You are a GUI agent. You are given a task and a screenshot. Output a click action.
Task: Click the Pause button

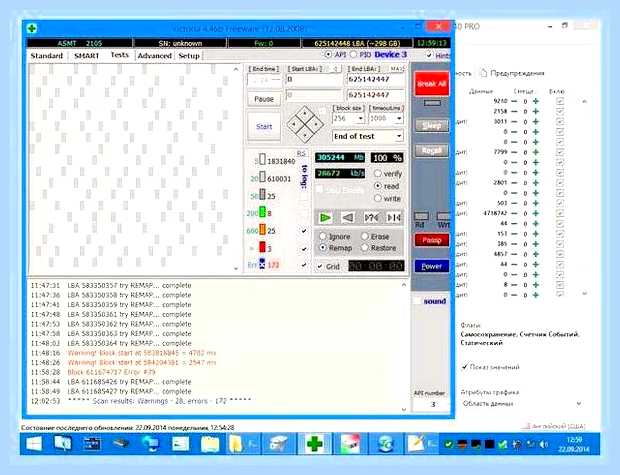click(264, 99)
